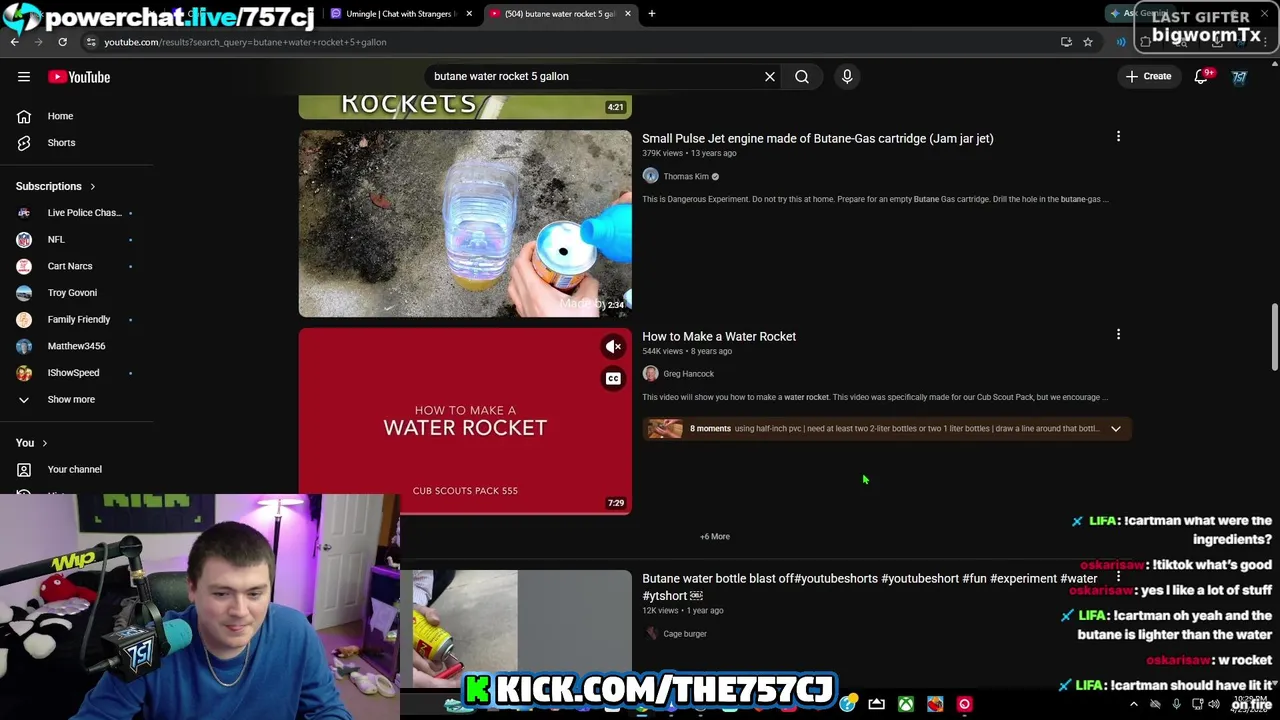Visit the Cage burger channel

[684, 634]
